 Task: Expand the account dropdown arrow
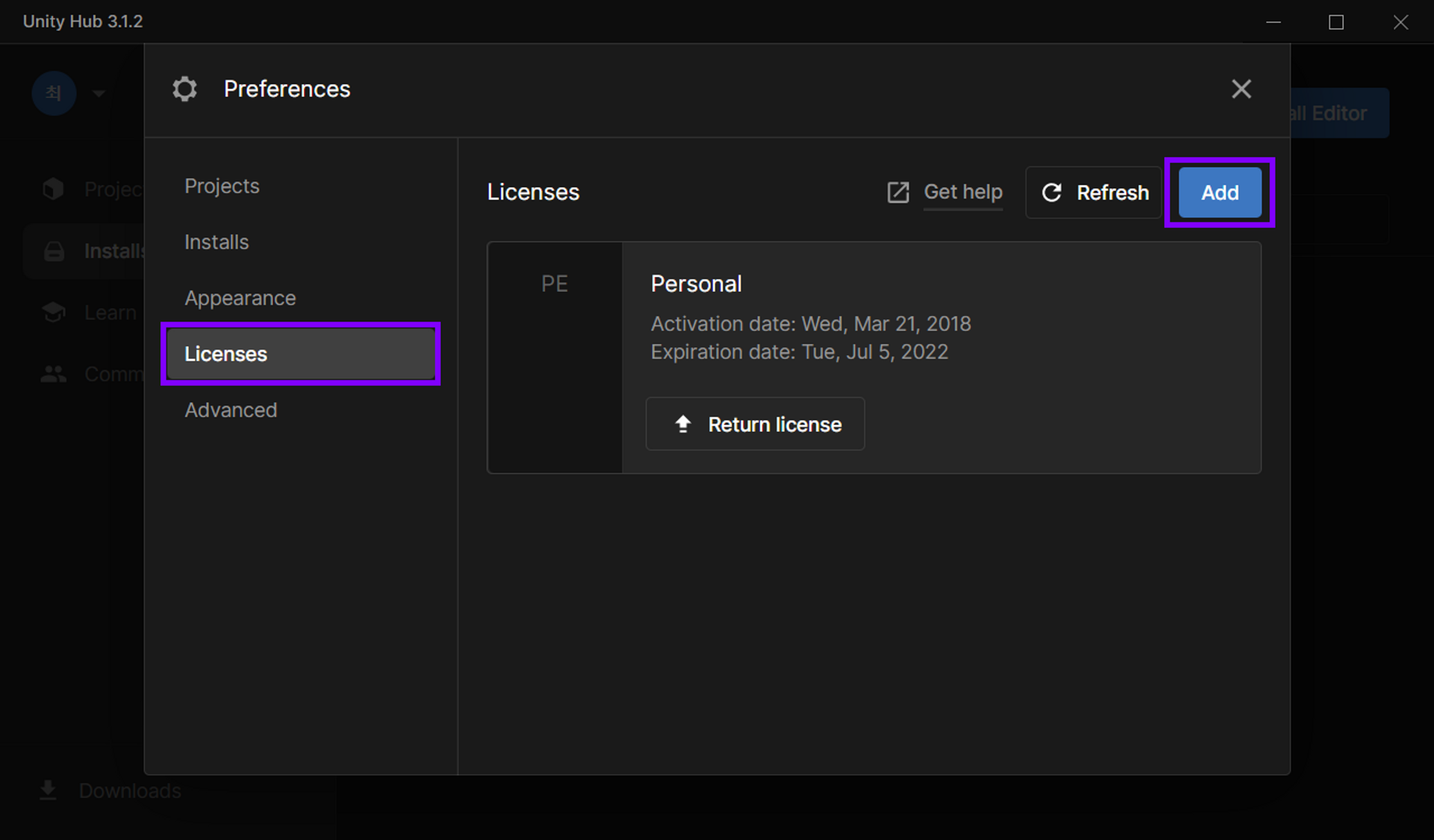tap(99, 94)
